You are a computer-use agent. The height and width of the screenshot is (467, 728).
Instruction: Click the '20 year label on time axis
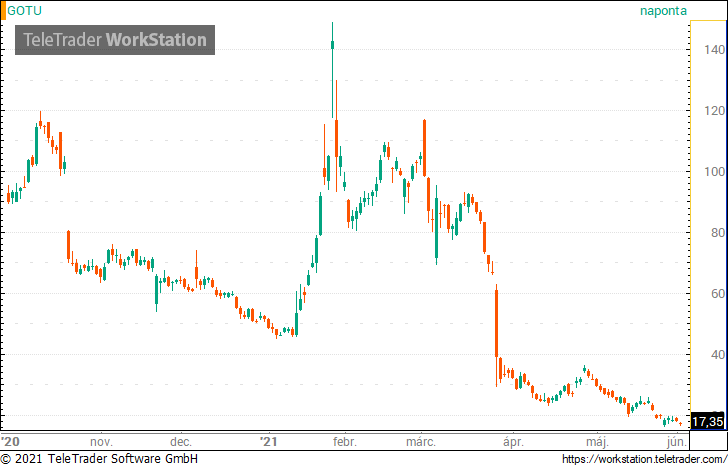click(x=10, y=441)
